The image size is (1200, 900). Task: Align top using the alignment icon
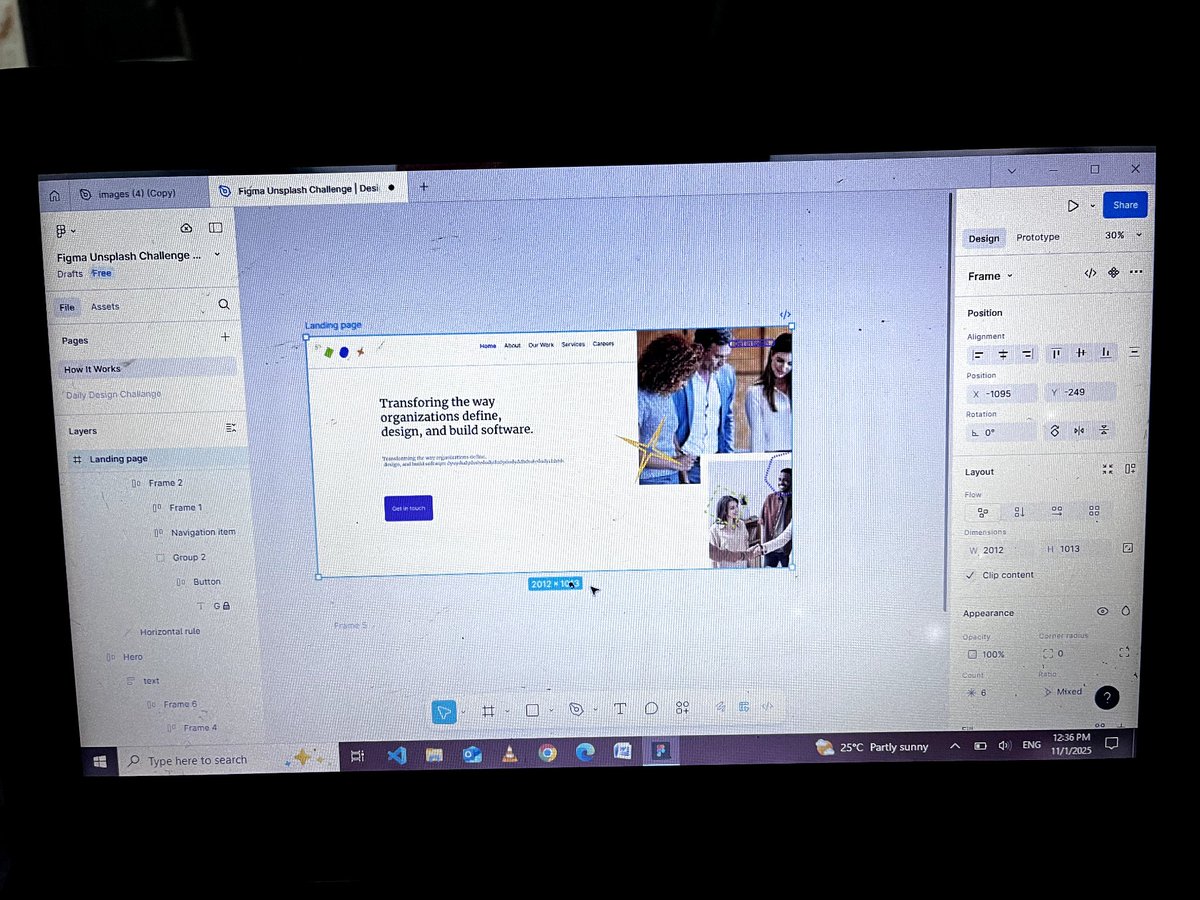pos(1056,353)
